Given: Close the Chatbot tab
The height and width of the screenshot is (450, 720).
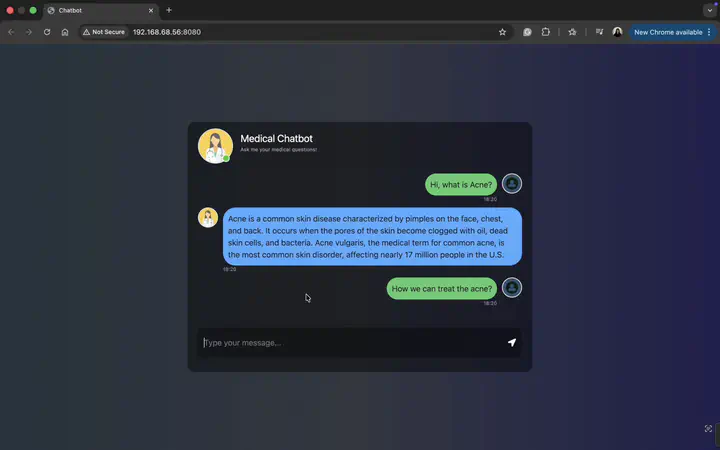Looking at the screenshot, I should tap(151, 10).
